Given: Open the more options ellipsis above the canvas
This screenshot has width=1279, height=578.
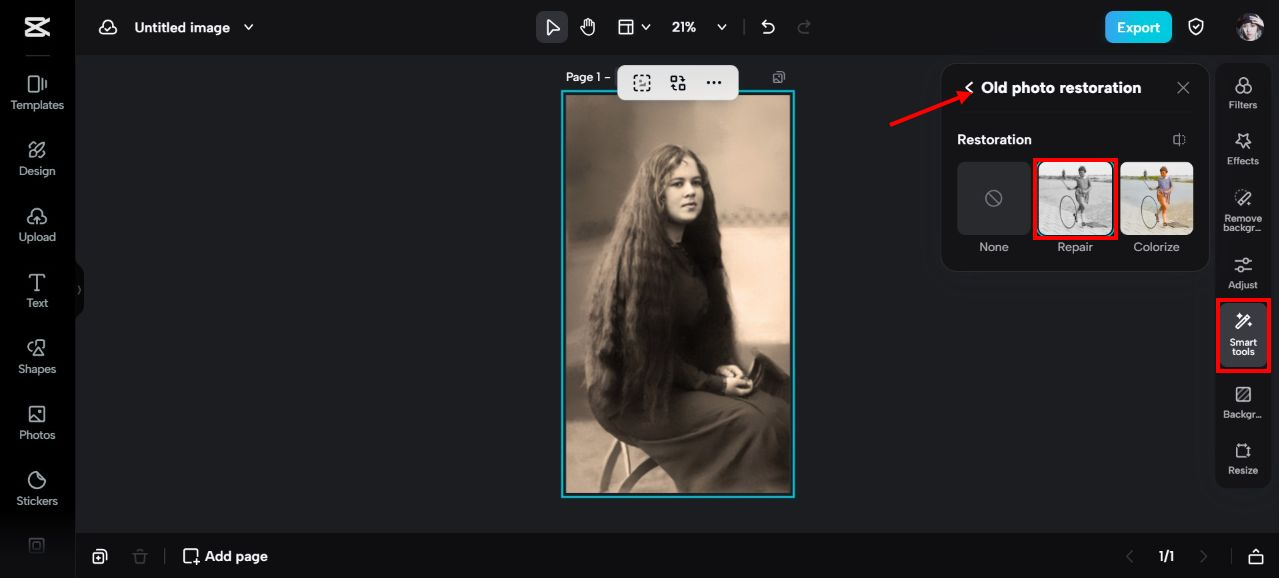Looking at the screenshot, I should (x=714, y=83).
